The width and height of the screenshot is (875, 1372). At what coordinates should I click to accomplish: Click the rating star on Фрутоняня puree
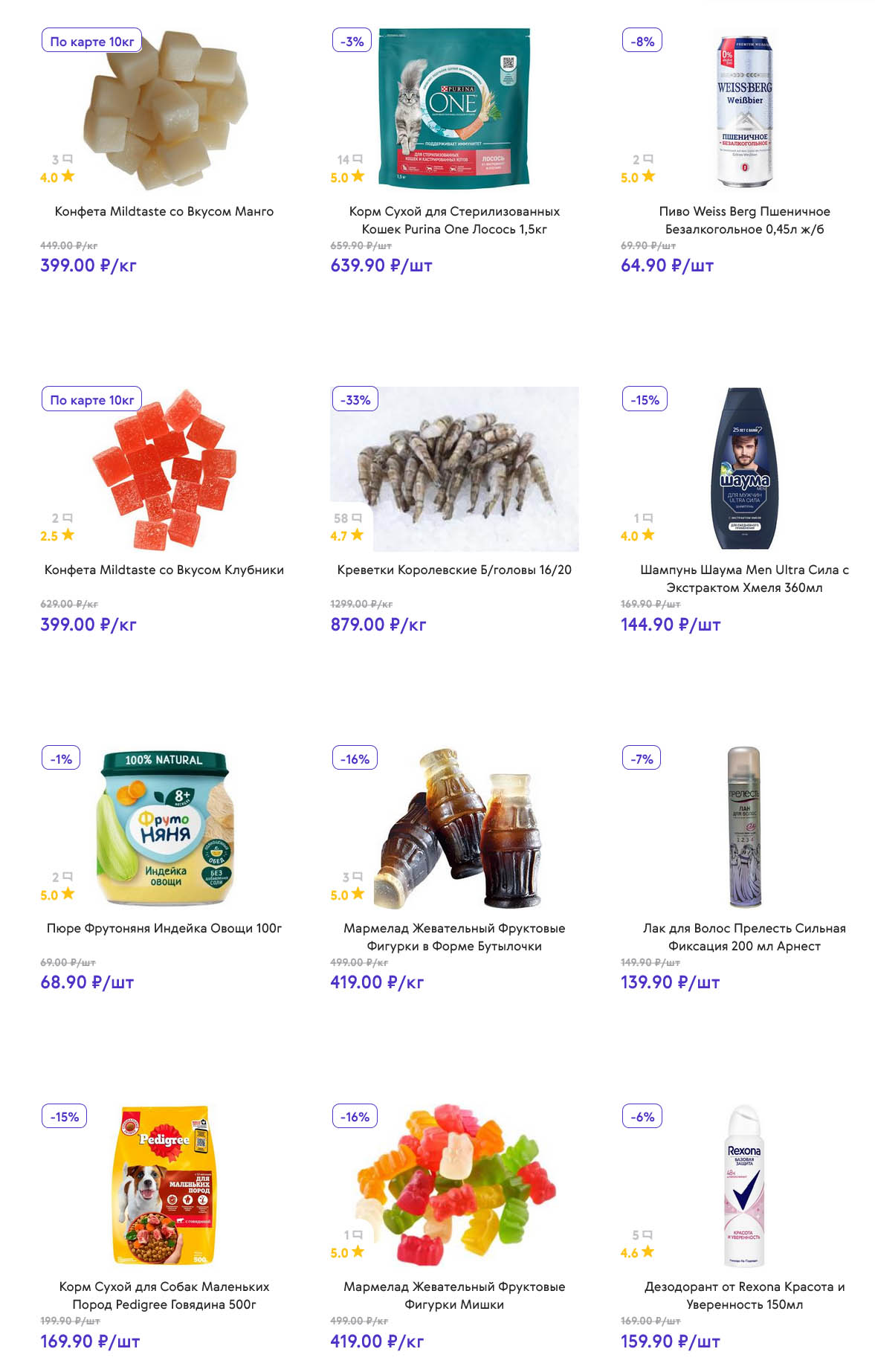[68, 894]
